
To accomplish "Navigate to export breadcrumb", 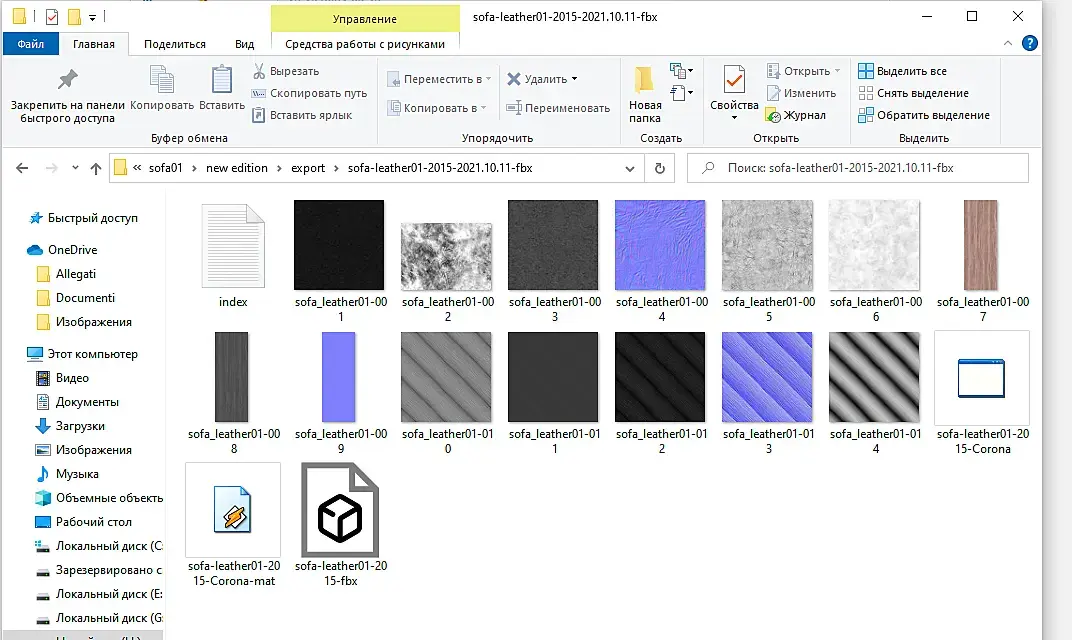I will tap(308, 168).
